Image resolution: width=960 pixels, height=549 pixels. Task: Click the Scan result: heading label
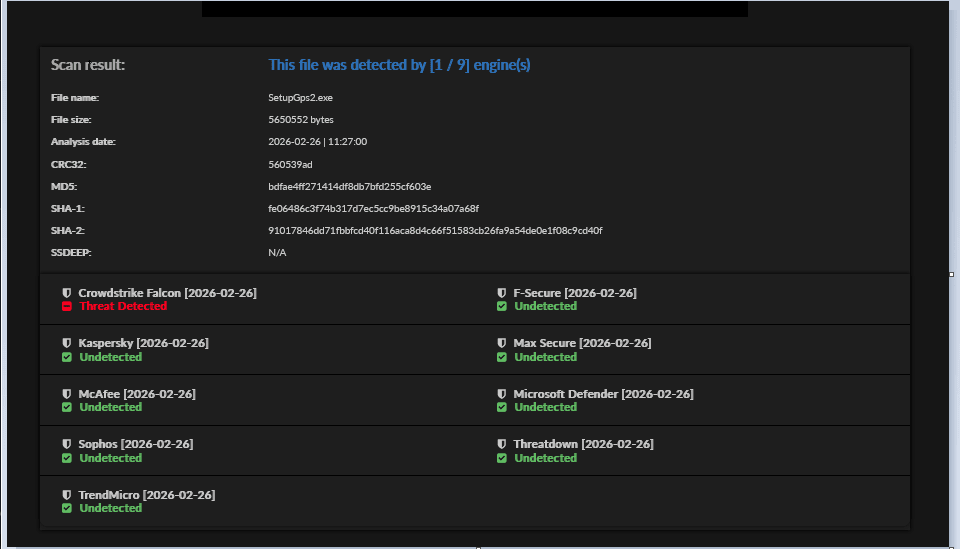point(88,65)
